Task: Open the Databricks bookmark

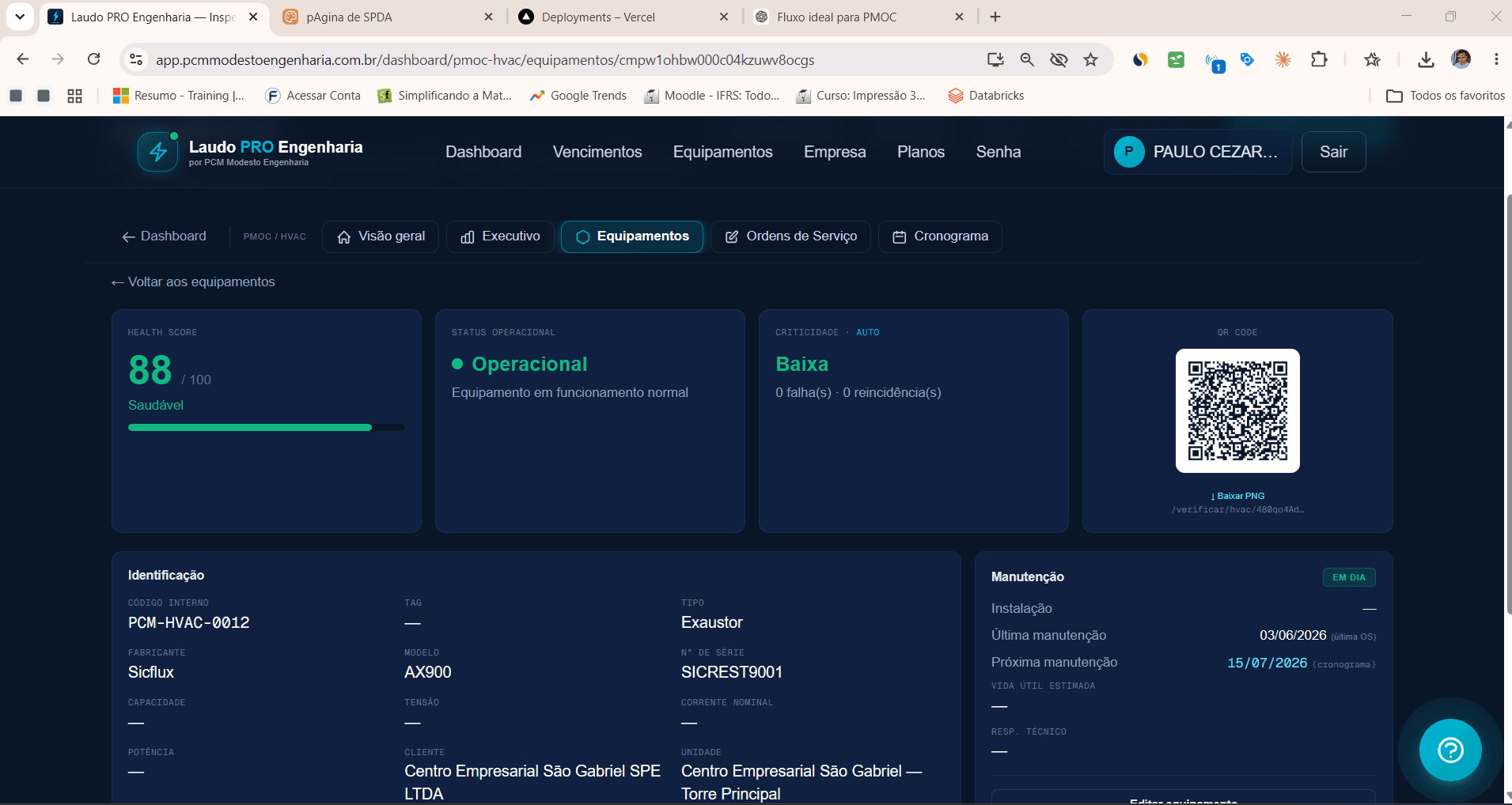Action: click(x=986, y=96)
